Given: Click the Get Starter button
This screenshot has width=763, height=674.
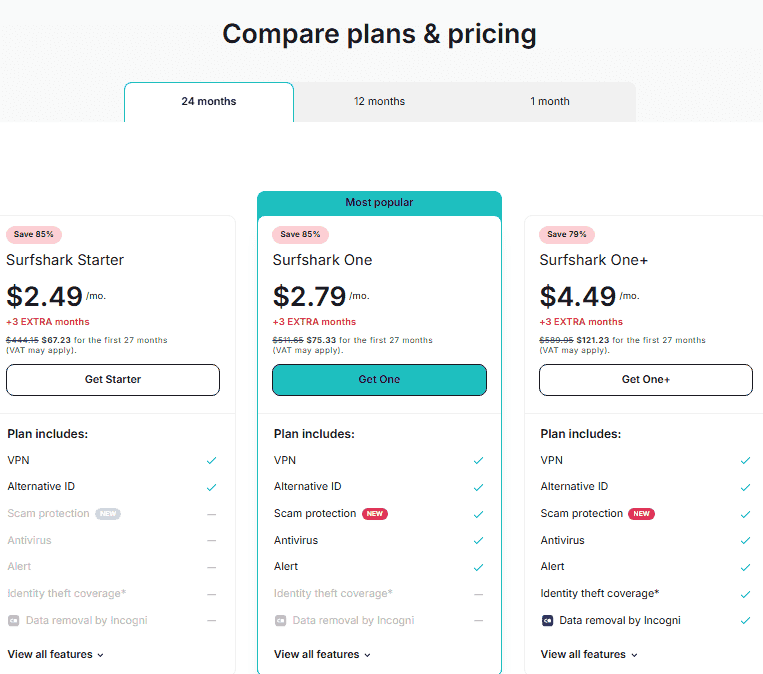Looking at the screenshot, I should click(x=113, y=380).
